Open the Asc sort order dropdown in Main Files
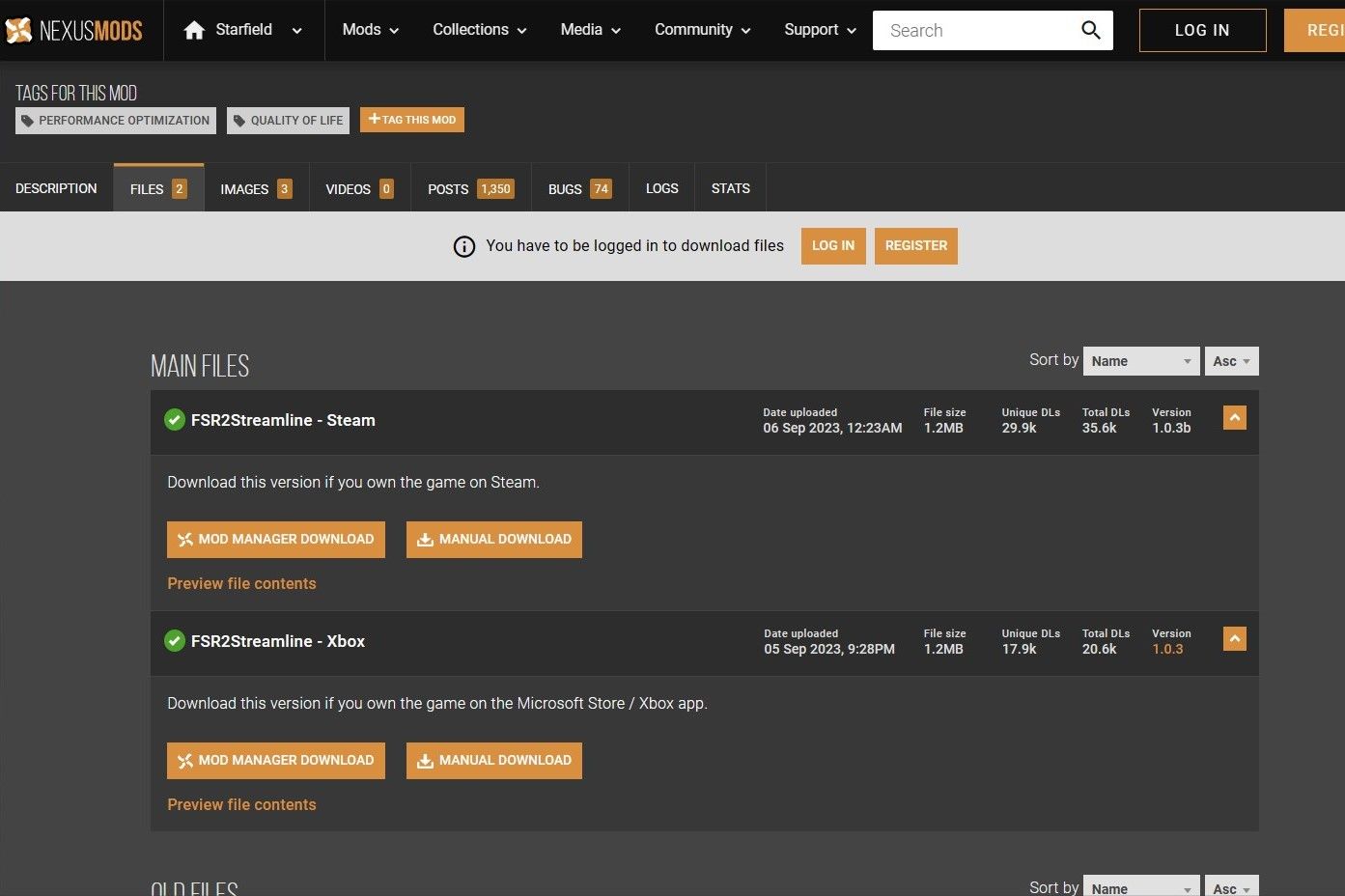 click(x=1231, y=361)
